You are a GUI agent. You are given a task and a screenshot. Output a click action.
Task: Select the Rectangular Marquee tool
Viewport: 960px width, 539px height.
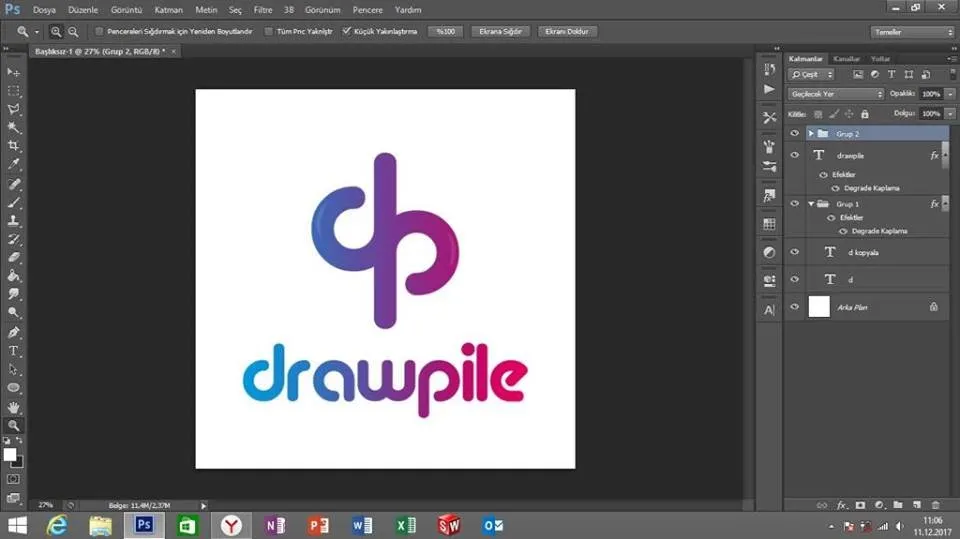pos(13,91)
